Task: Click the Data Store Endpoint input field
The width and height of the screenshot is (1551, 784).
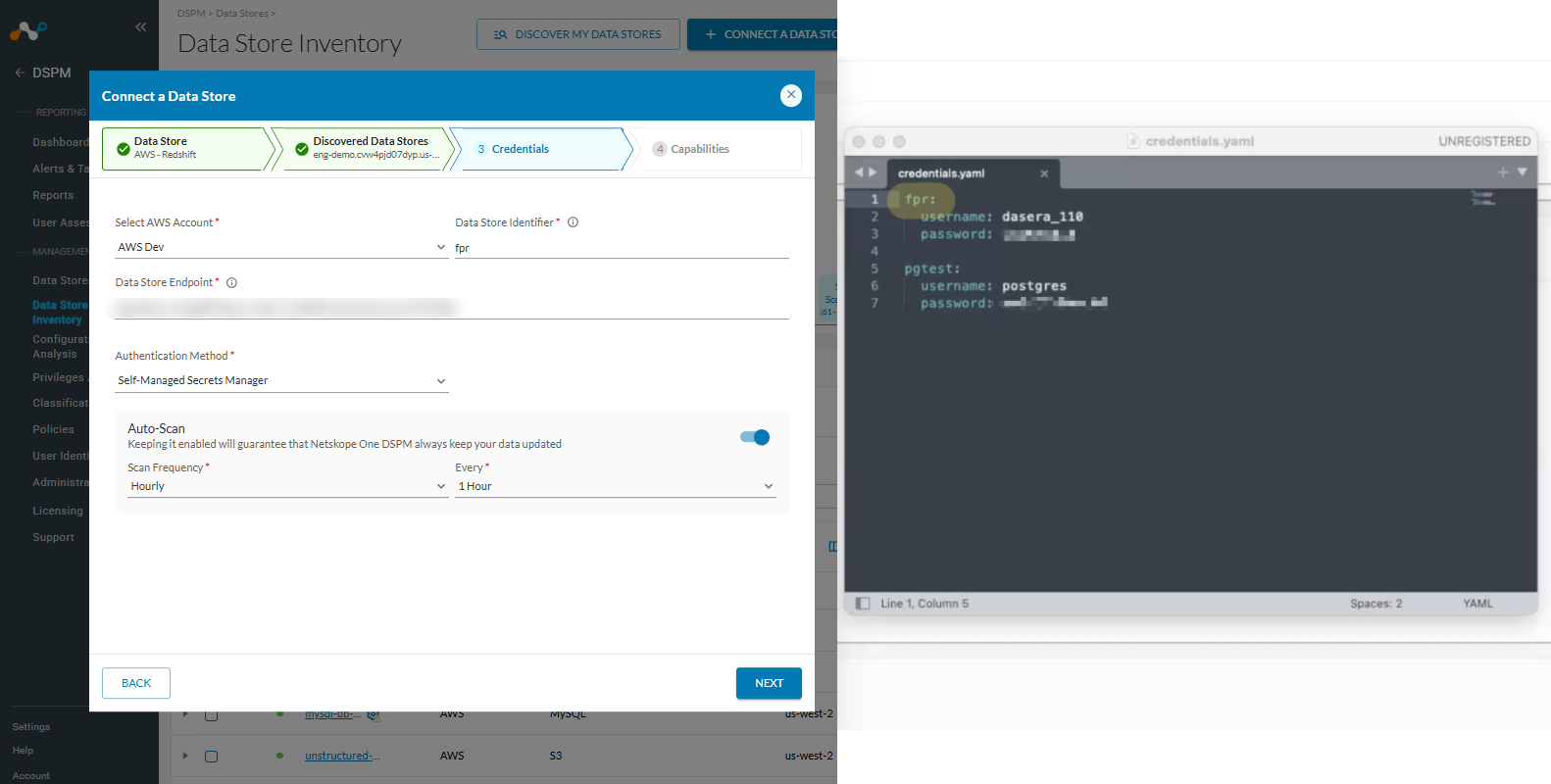Action: coord(452,308)
